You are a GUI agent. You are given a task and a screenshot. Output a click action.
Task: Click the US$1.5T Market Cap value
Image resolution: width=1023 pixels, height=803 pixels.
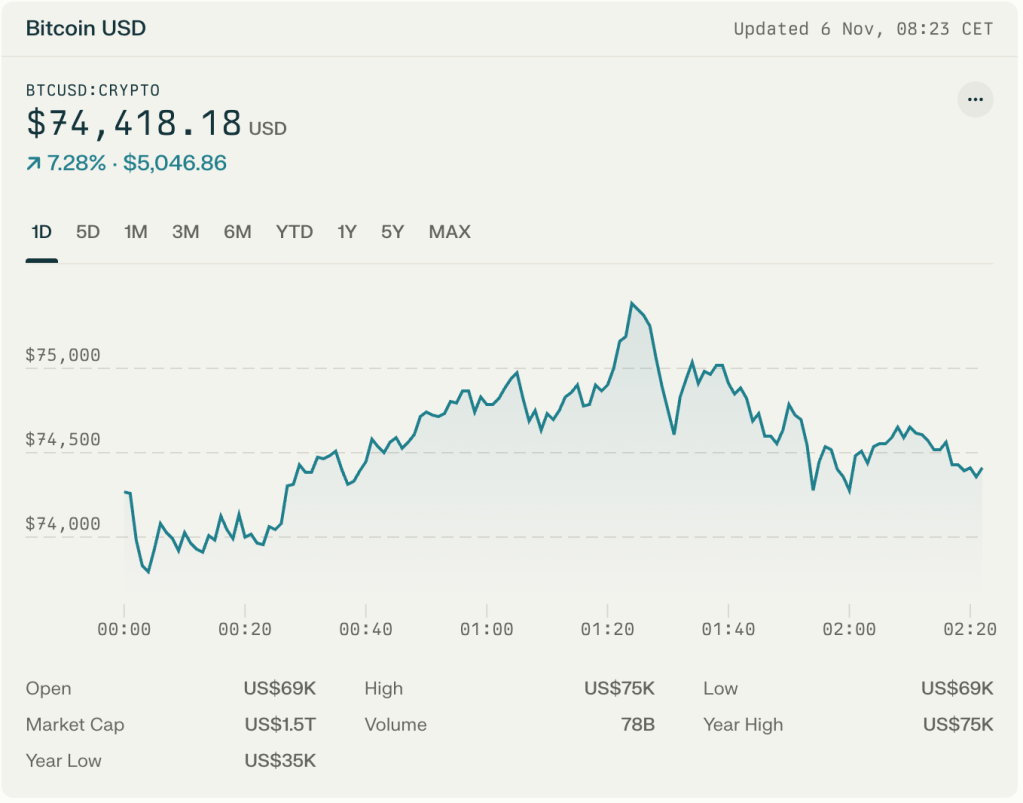click(281, 724)
